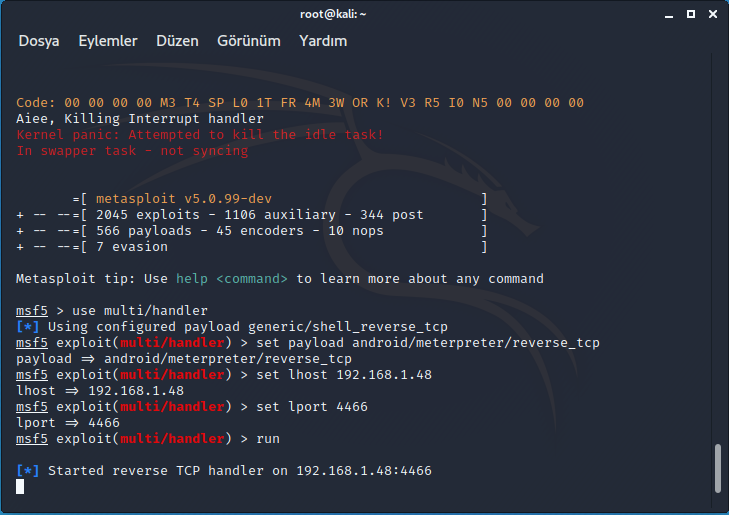This screenshot has height=515, width=729.
Task: Click the 'set lhost 192.168.1.48' command
Action: (x=344, y=375)
